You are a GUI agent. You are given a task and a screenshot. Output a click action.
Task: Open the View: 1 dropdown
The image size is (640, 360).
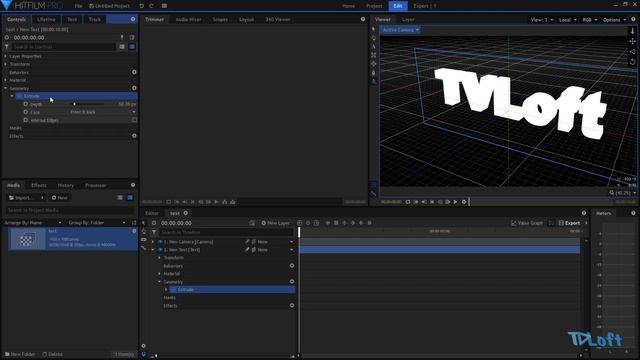(x=542, y=20)
